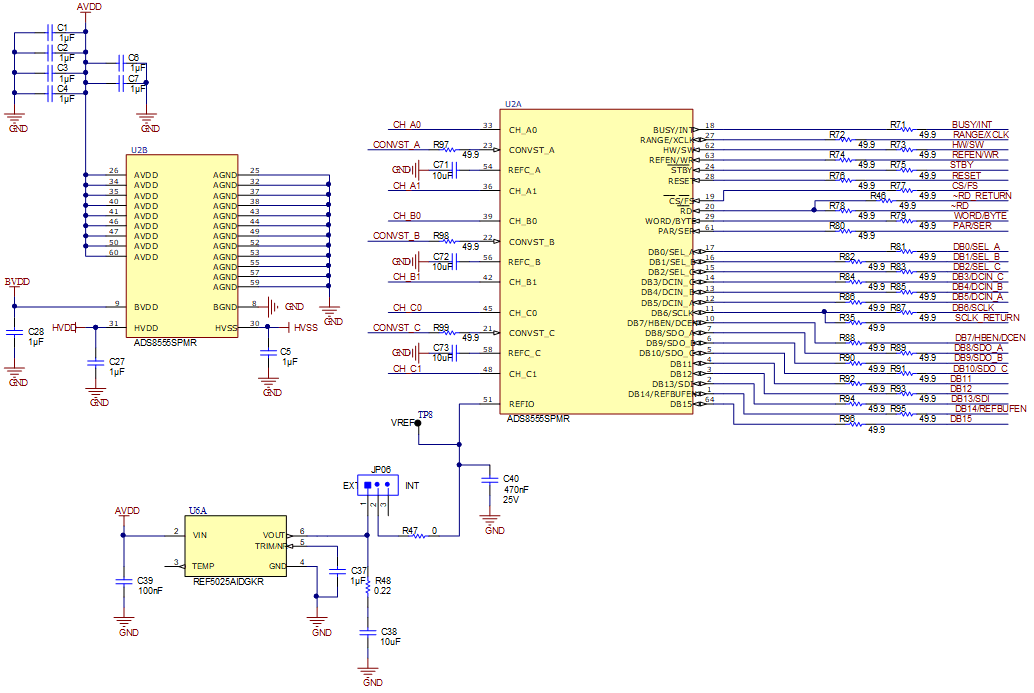
Task: Click the ~RD_RETURN net label
Action: click(x=982, y=196)
